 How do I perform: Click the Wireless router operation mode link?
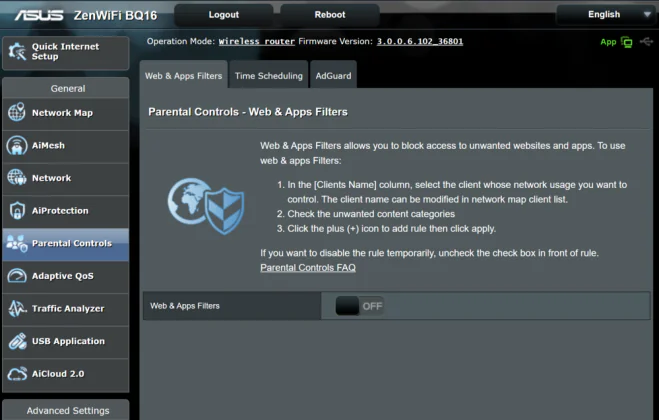pos(256,42)
